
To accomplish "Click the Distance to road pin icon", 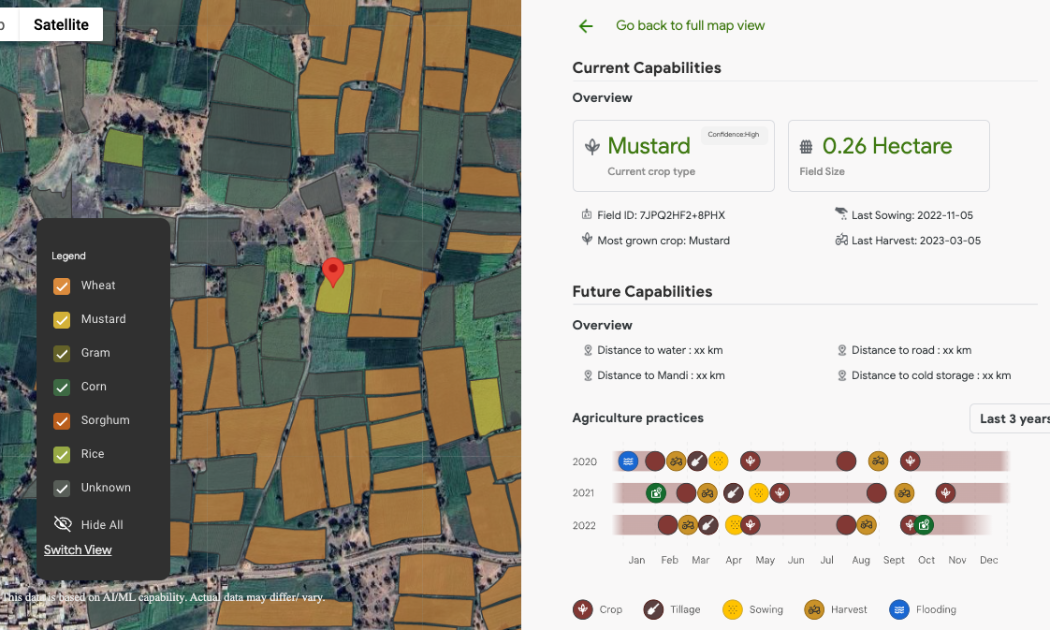I will click(842, 350).
